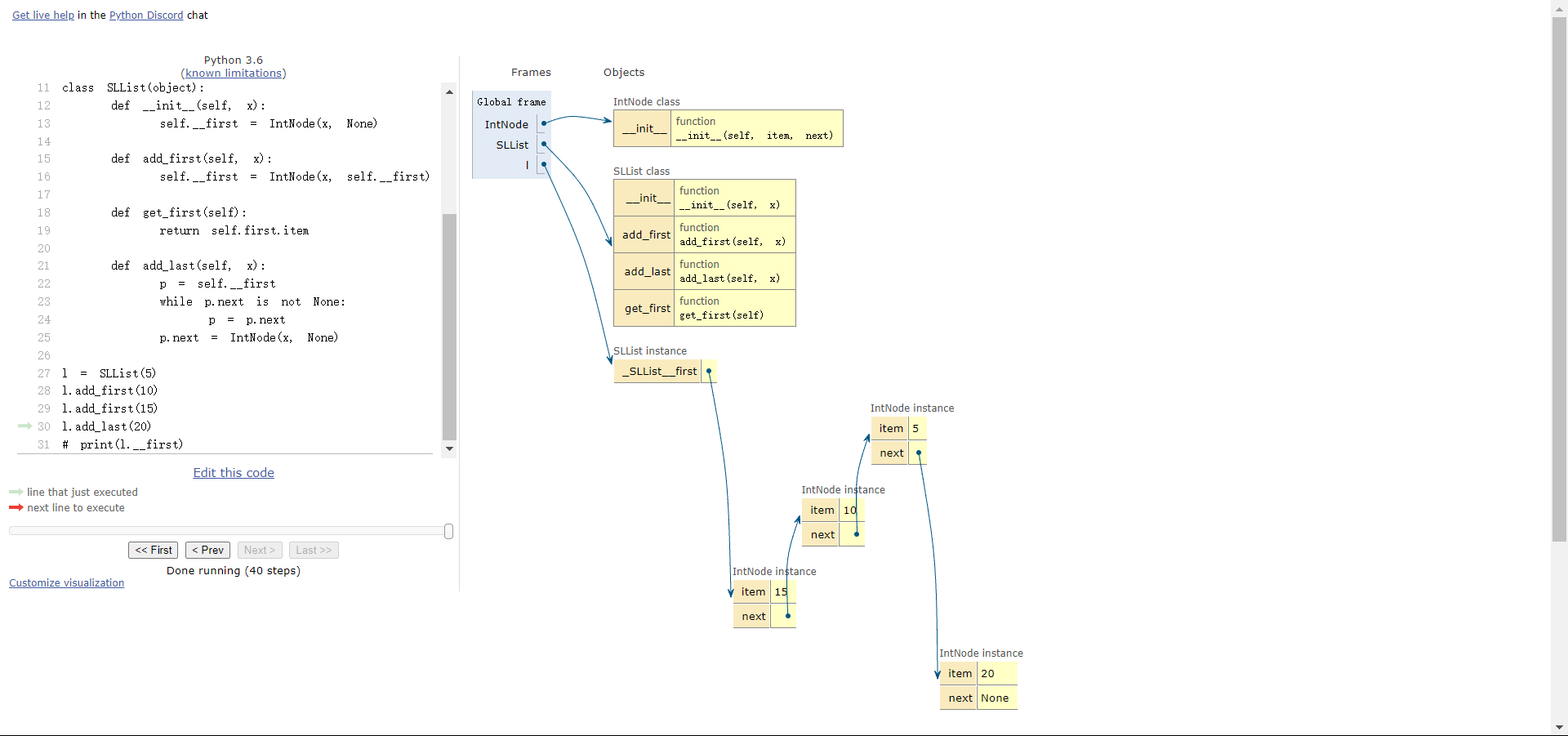Click the 'get_first' attribute in SLList class

(648, 309)
